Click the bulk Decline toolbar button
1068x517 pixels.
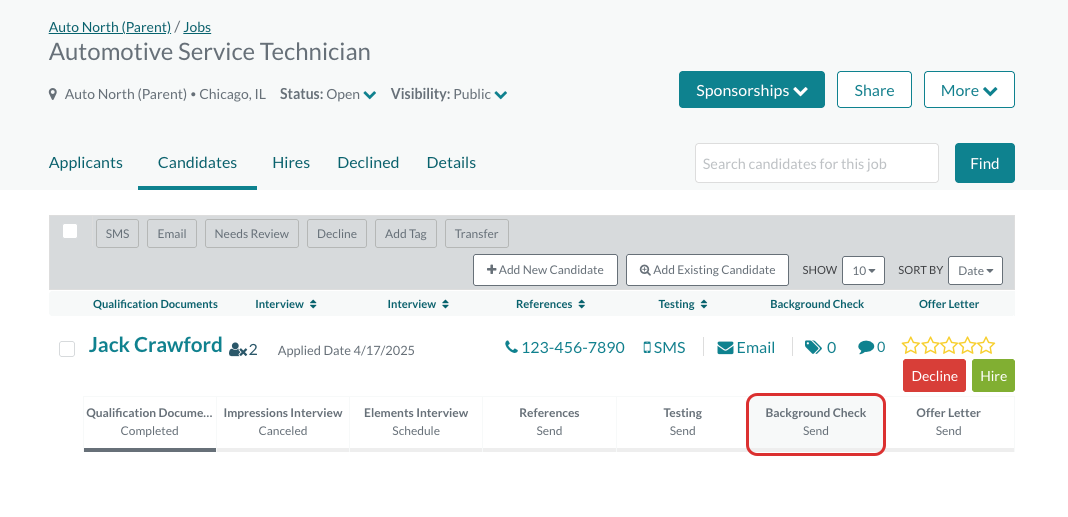(x=337, y=233)
